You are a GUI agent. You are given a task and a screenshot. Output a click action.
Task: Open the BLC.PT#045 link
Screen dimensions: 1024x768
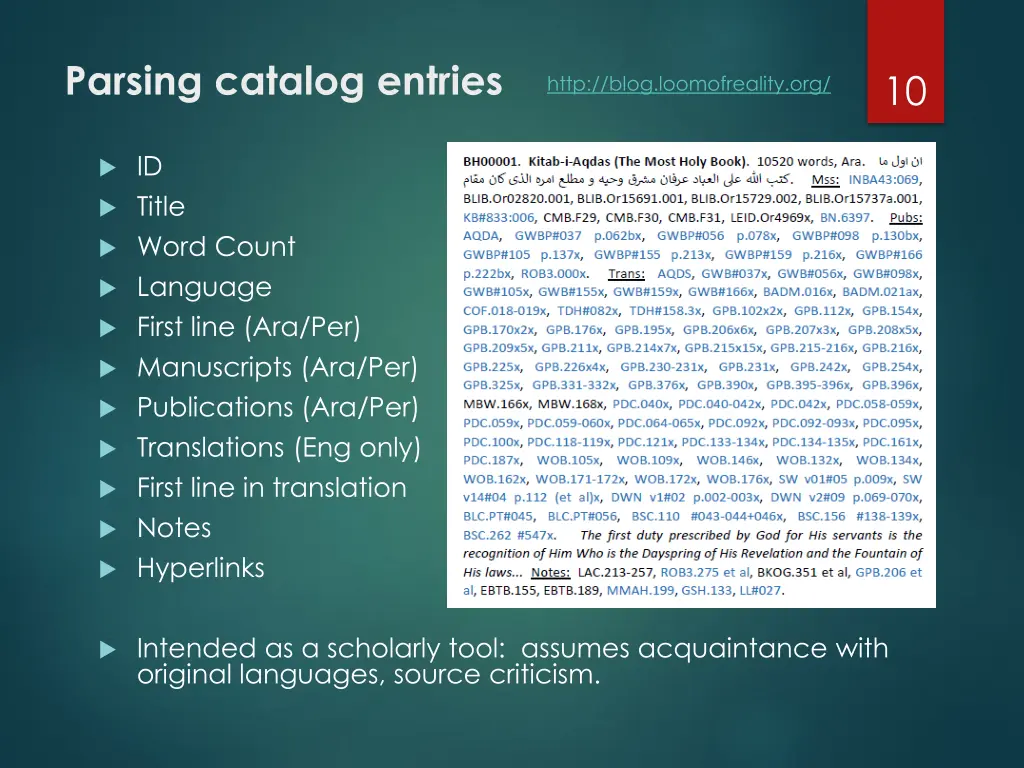(499, 517)
